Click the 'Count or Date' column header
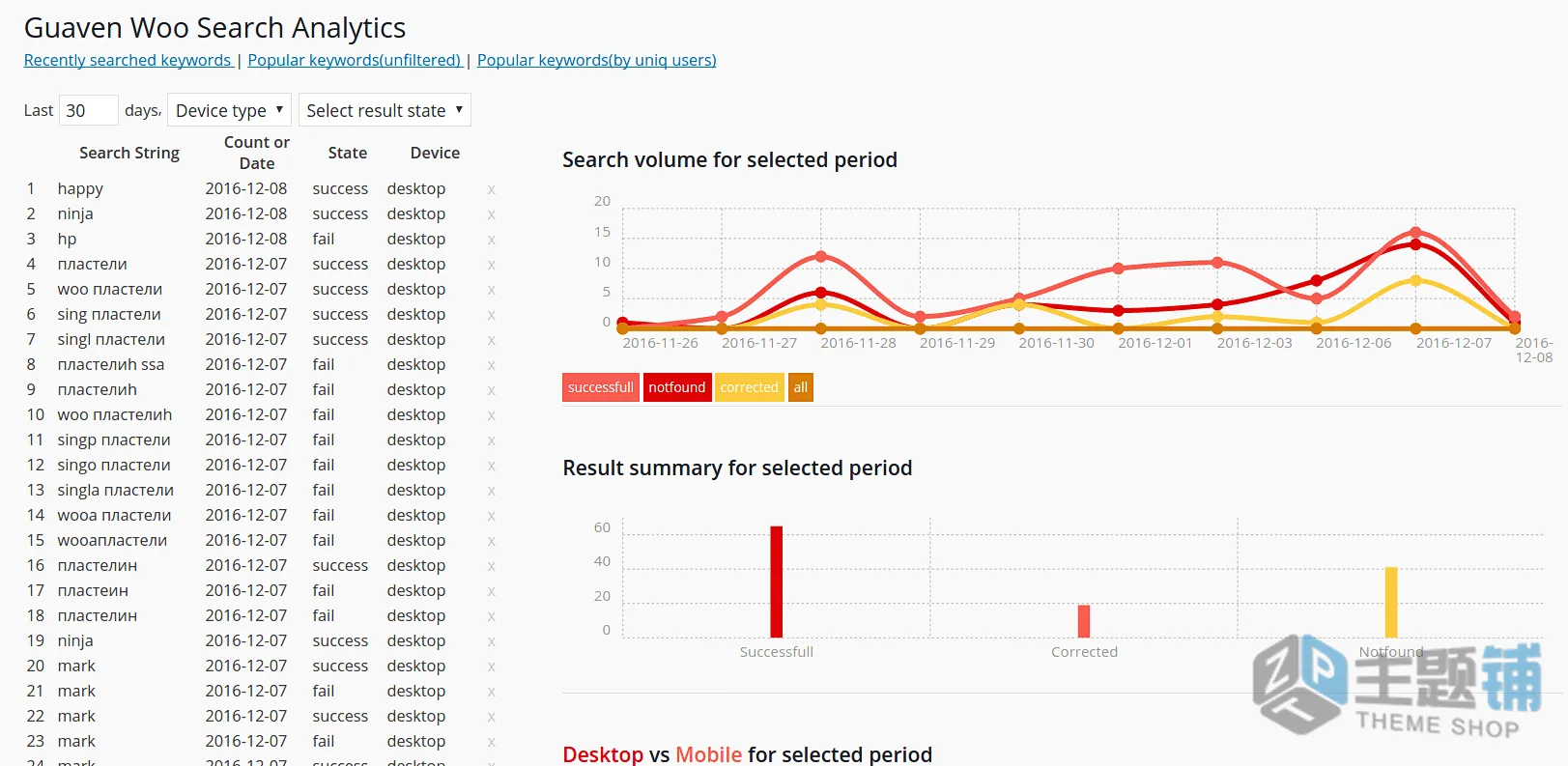This screenshot has width=1568, height=766. click(x=257, y=153)
